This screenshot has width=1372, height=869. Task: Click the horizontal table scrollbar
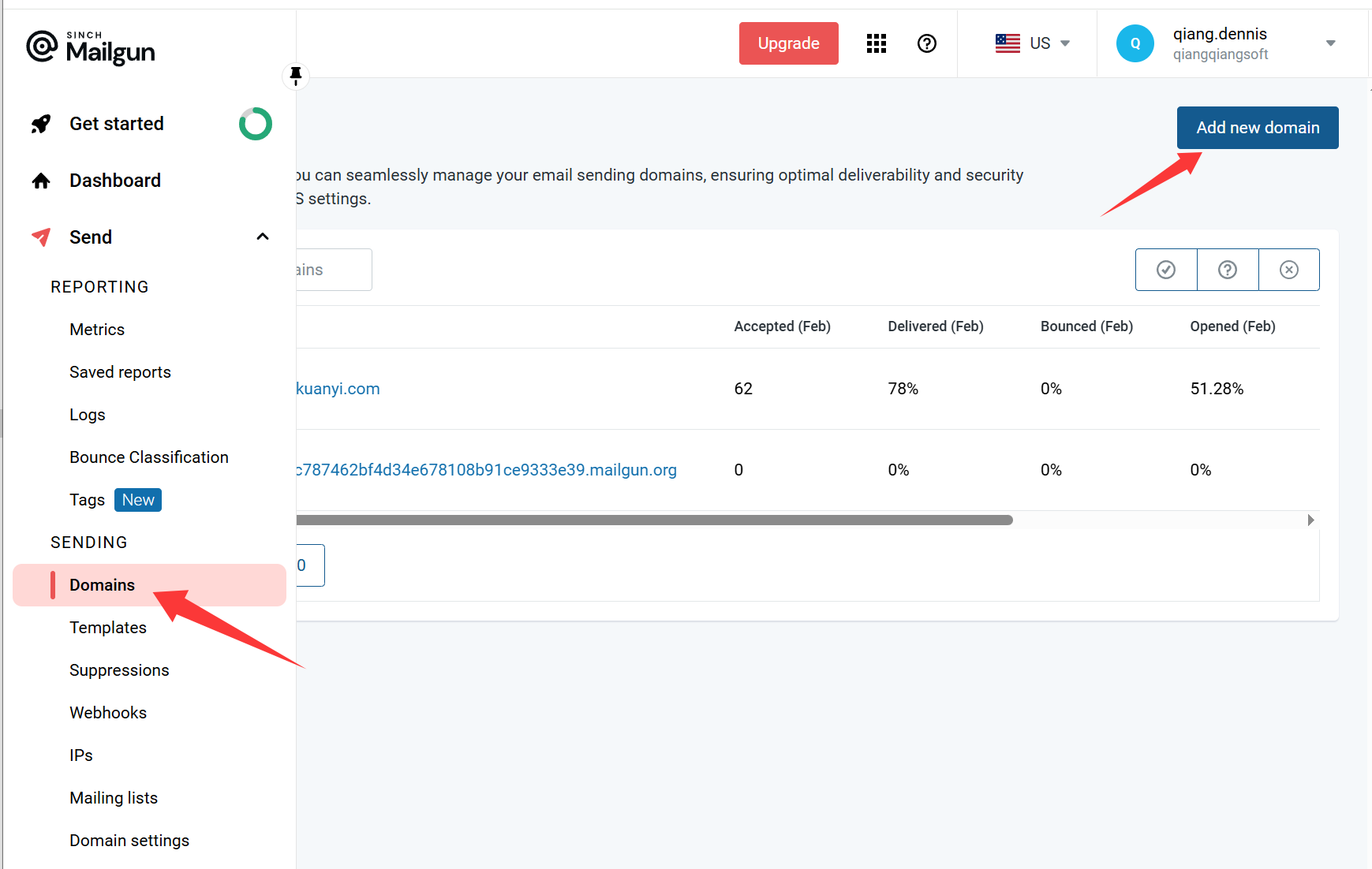(653, 520)
